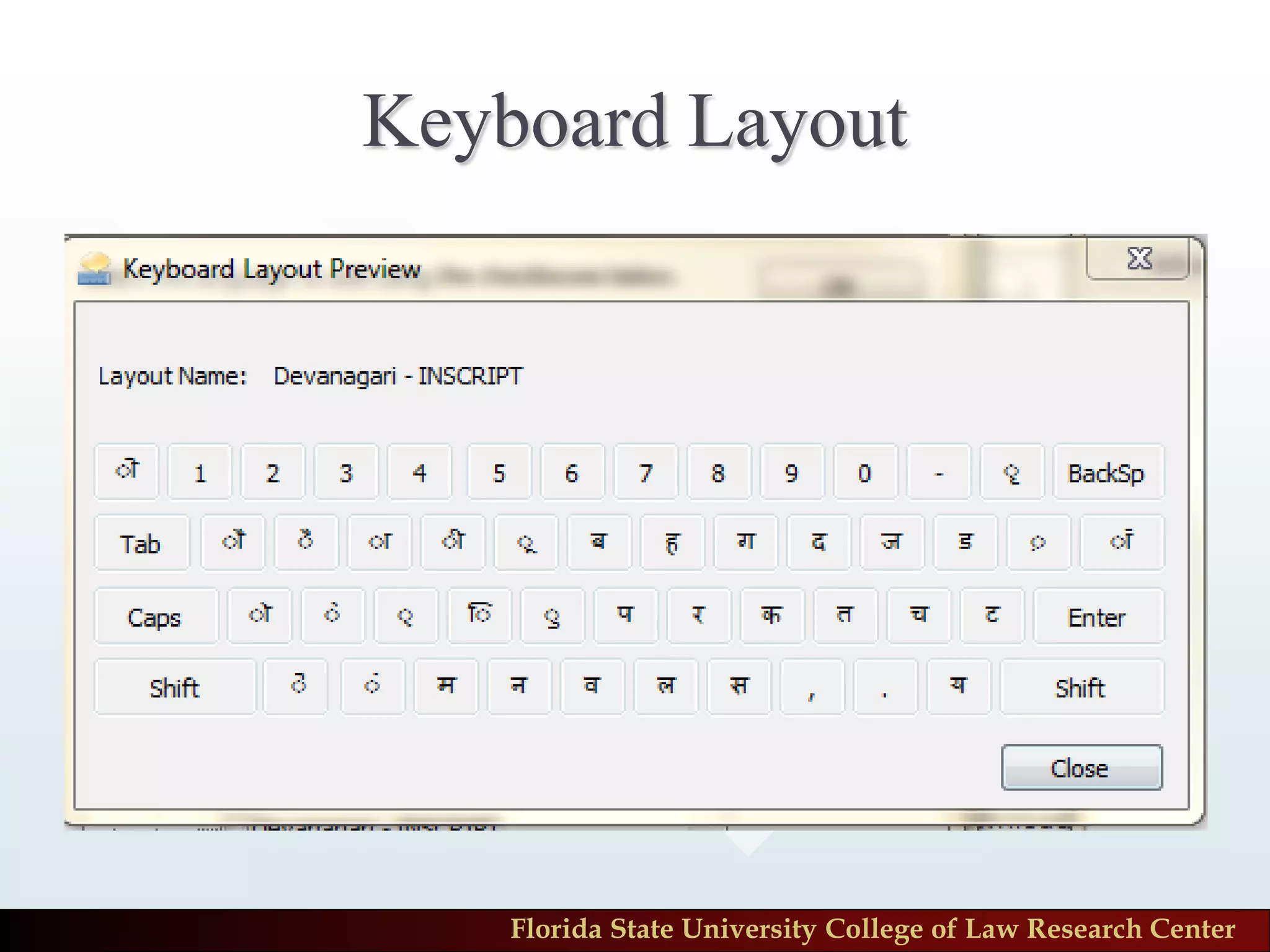Click the त key
The image size is (1270, 952).
(845, 617)
